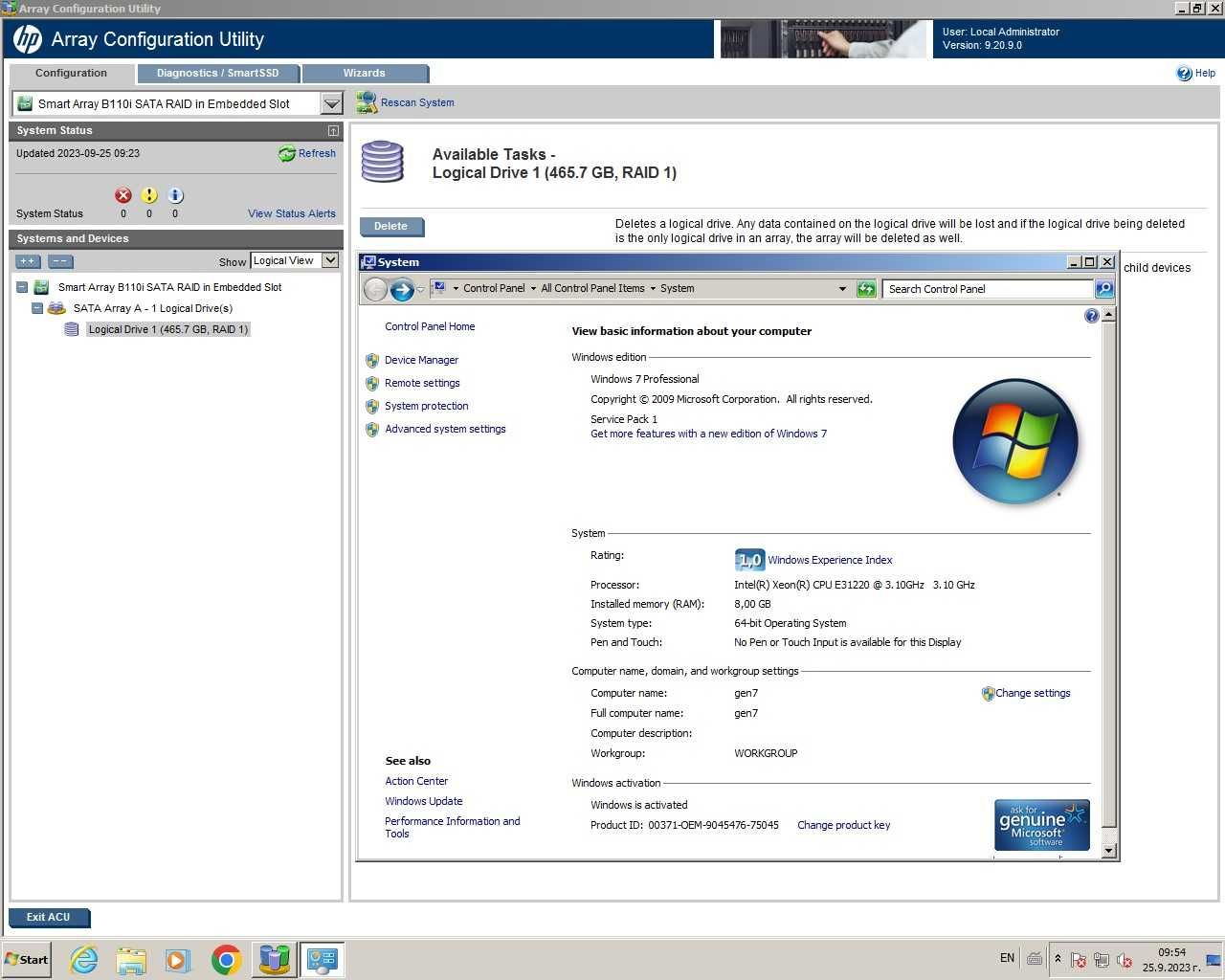The width and height of the screenshot is (1225, 980).
Task: Click the Logical Drive 1 disk icon in tree
Action: pos(72,329)
